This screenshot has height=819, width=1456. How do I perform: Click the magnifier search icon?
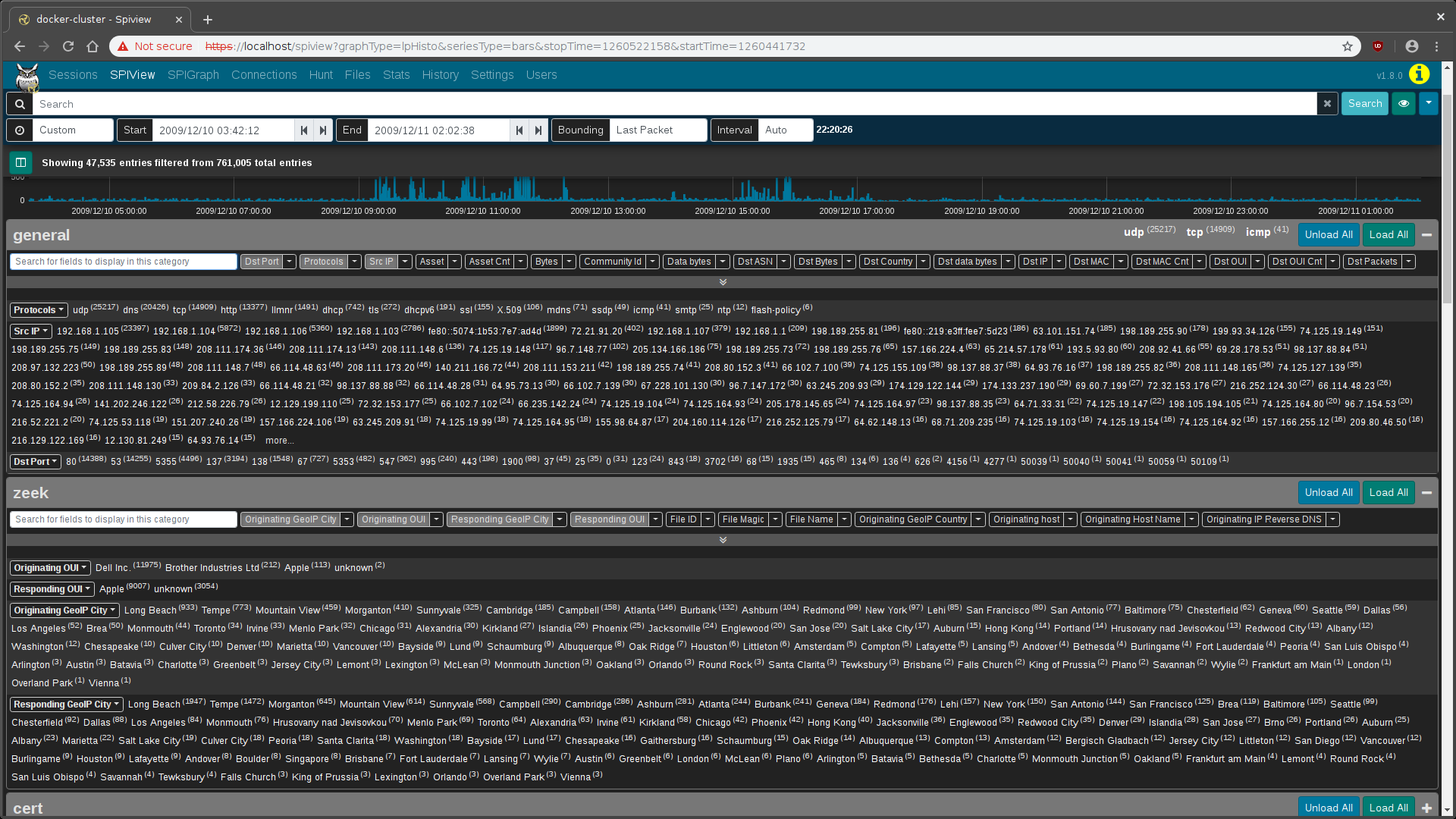(20, 104)
